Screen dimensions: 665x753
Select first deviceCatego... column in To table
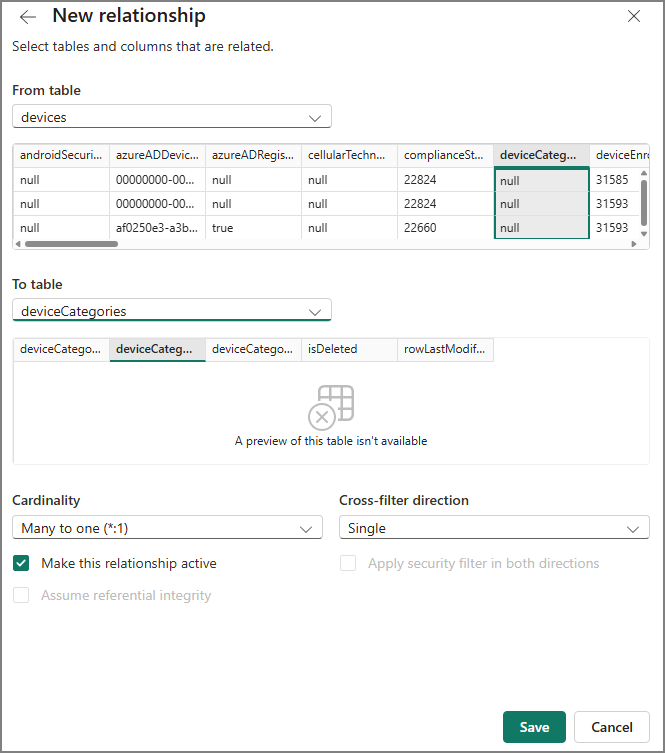[x=61, y=349]
